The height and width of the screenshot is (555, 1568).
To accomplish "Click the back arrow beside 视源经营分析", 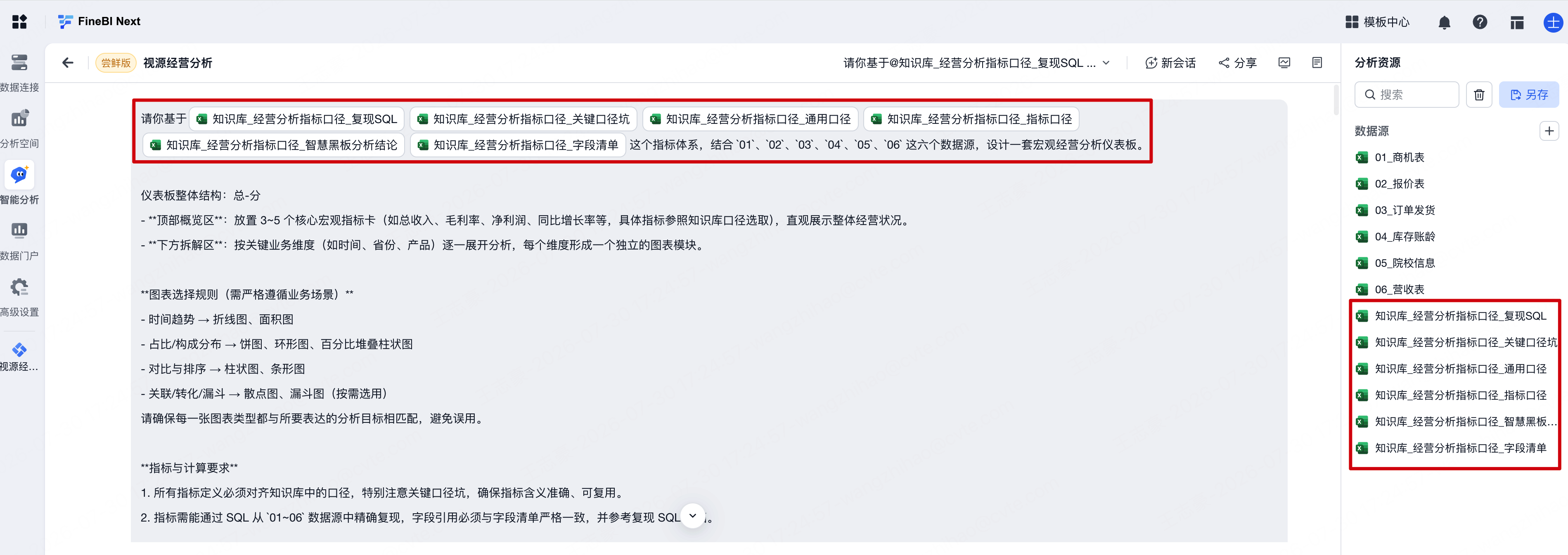I will (68, 63).
